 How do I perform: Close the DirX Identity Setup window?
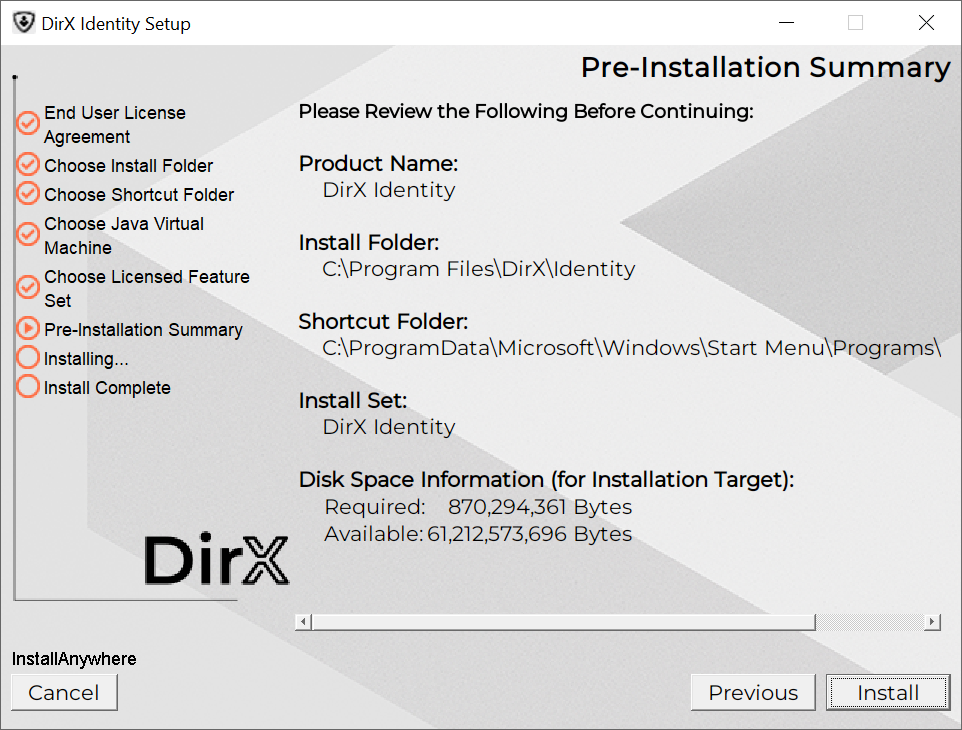pos(926,23)
